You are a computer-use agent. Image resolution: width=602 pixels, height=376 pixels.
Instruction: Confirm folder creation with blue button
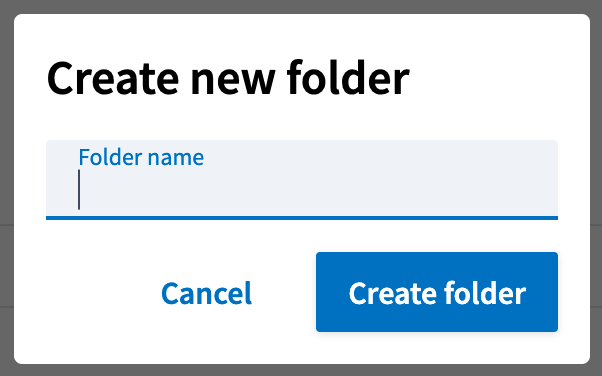pos(437,292)
